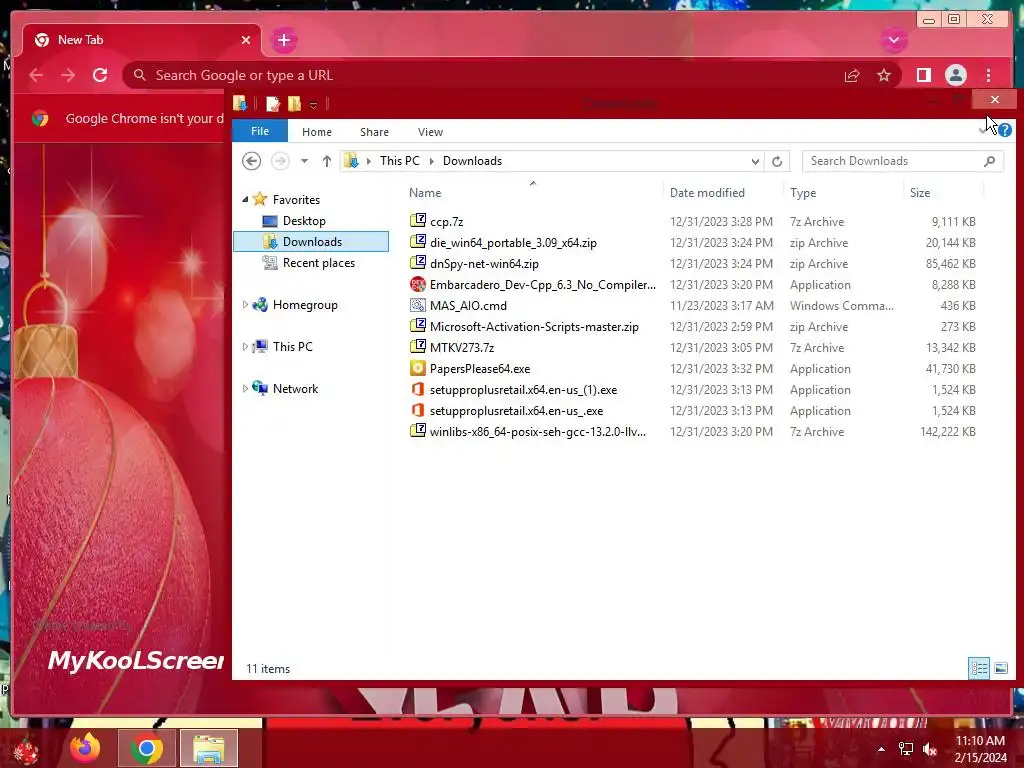Click Chrome icon in the taskbar
This screenshot has width=1024, height=768.
point(146,748)
